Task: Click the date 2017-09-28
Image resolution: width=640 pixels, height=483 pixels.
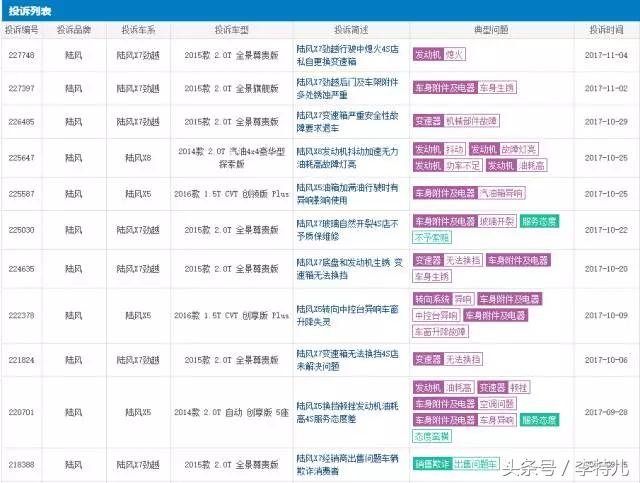Action: [x=606, y=412]
